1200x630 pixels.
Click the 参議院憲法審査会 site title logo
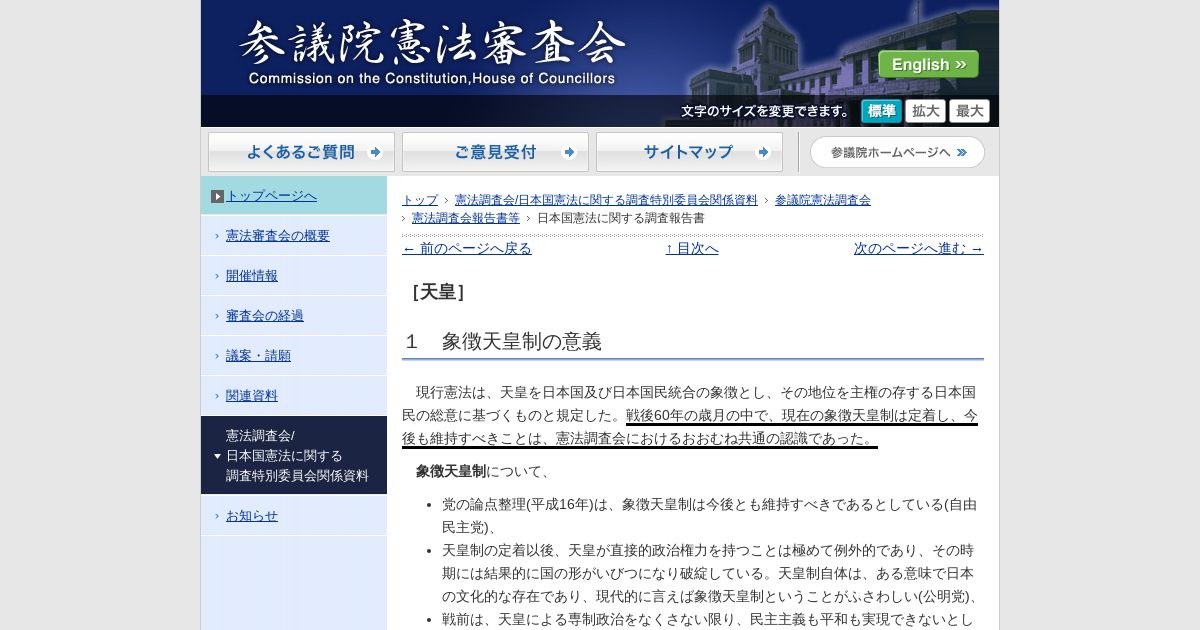[x=432, y=52]
